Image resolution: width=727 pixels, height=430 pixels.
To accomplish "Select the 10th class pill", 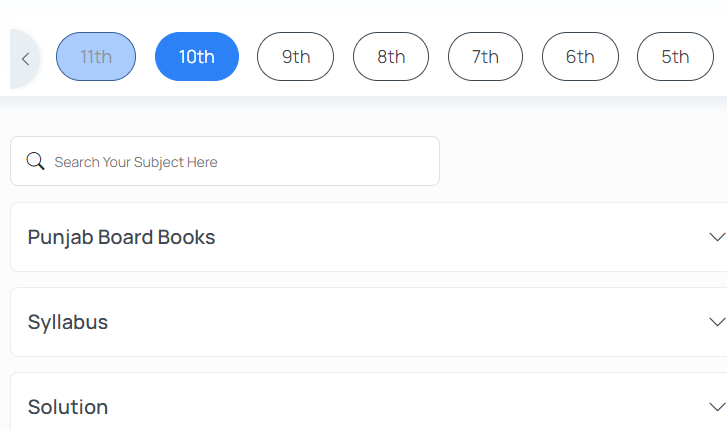I will (x=197, y=57).
